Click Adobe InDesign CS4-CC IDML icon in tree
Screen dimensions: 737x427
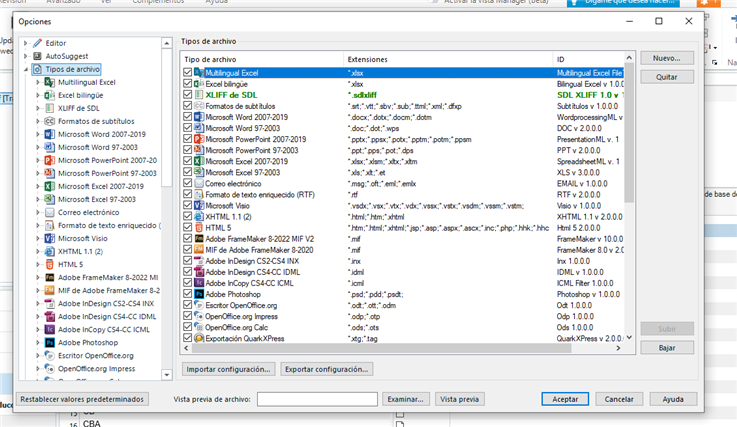50,316
